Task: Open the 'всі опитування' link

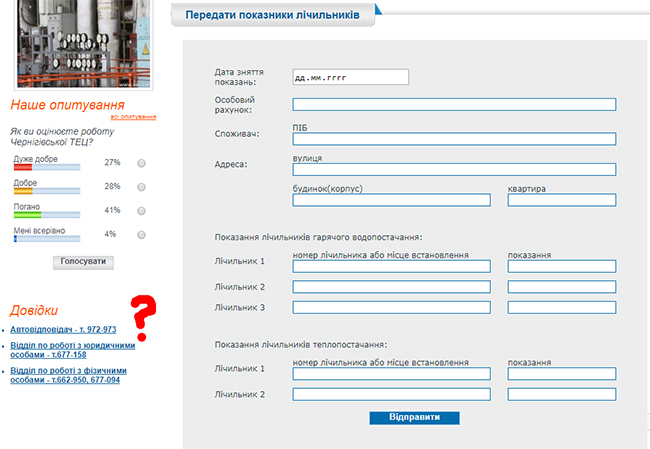Action: [x=133, y=117]
